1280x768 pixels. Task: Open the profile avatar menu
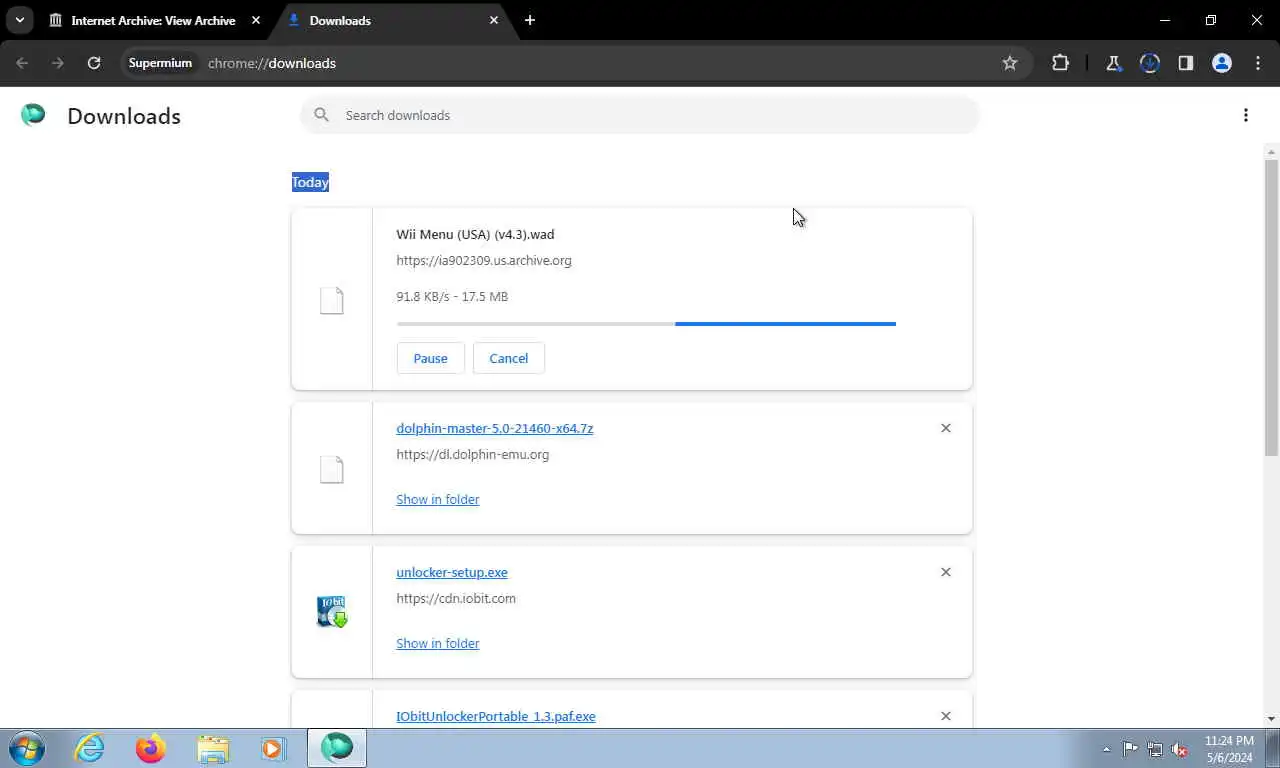click(1221, 63)
